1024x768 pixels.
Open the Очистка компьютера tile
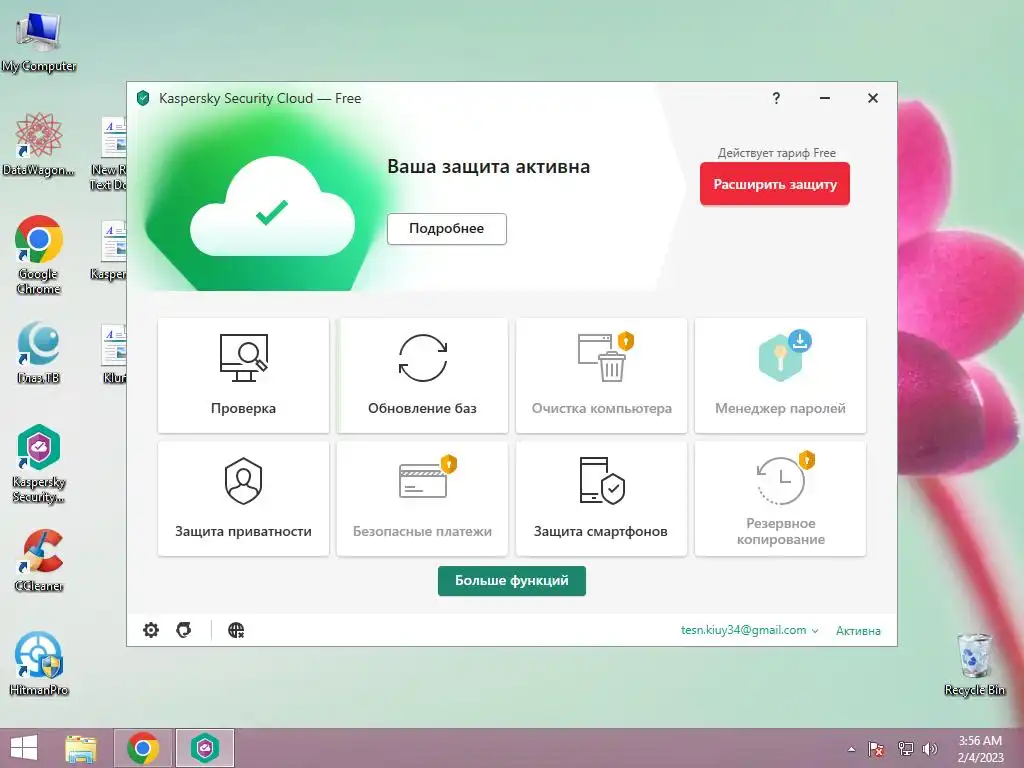601,375
